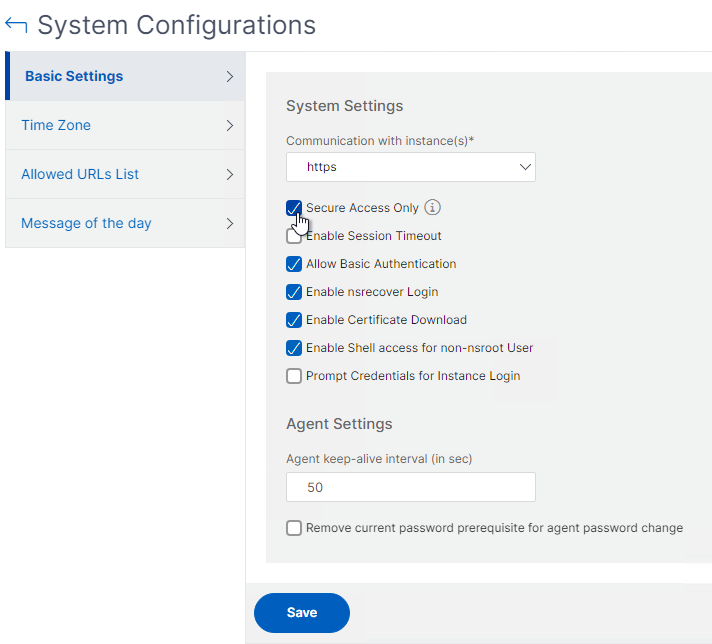This screenshot has height=644, width=712.
Task: Open the Message of the day tab
Action: pos(125,223)
